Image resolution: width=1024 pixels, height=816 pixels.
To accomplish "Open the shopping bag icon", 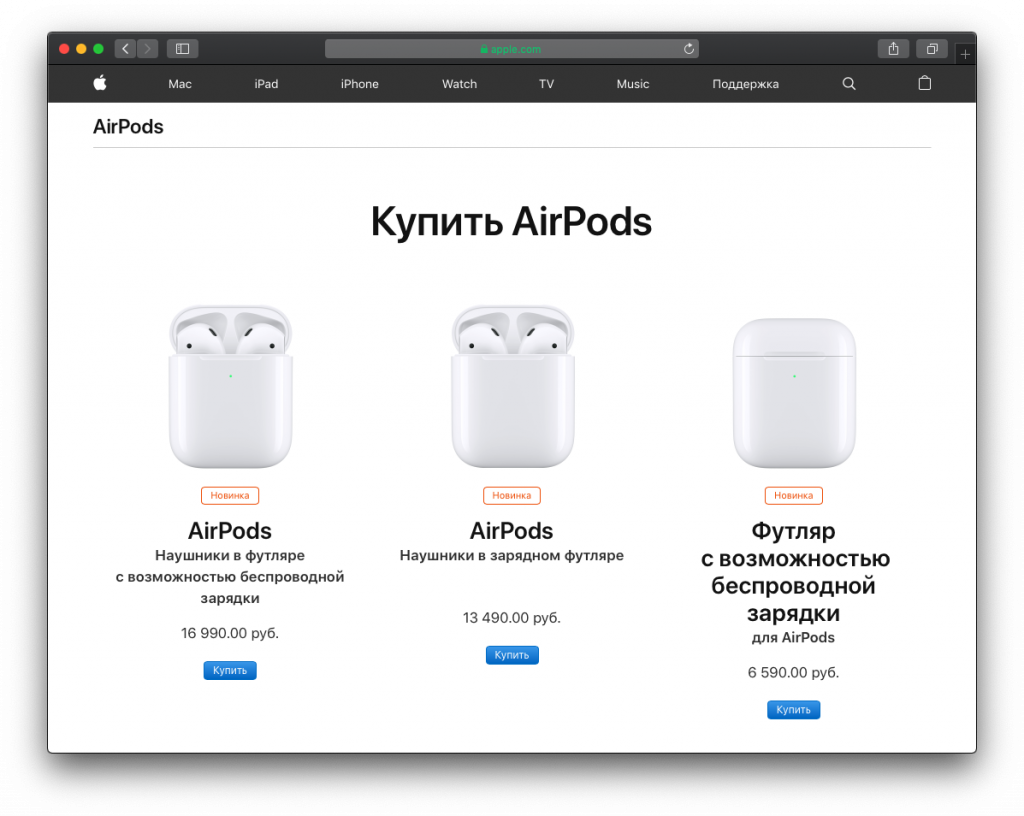I will click(x=924, y=83).
